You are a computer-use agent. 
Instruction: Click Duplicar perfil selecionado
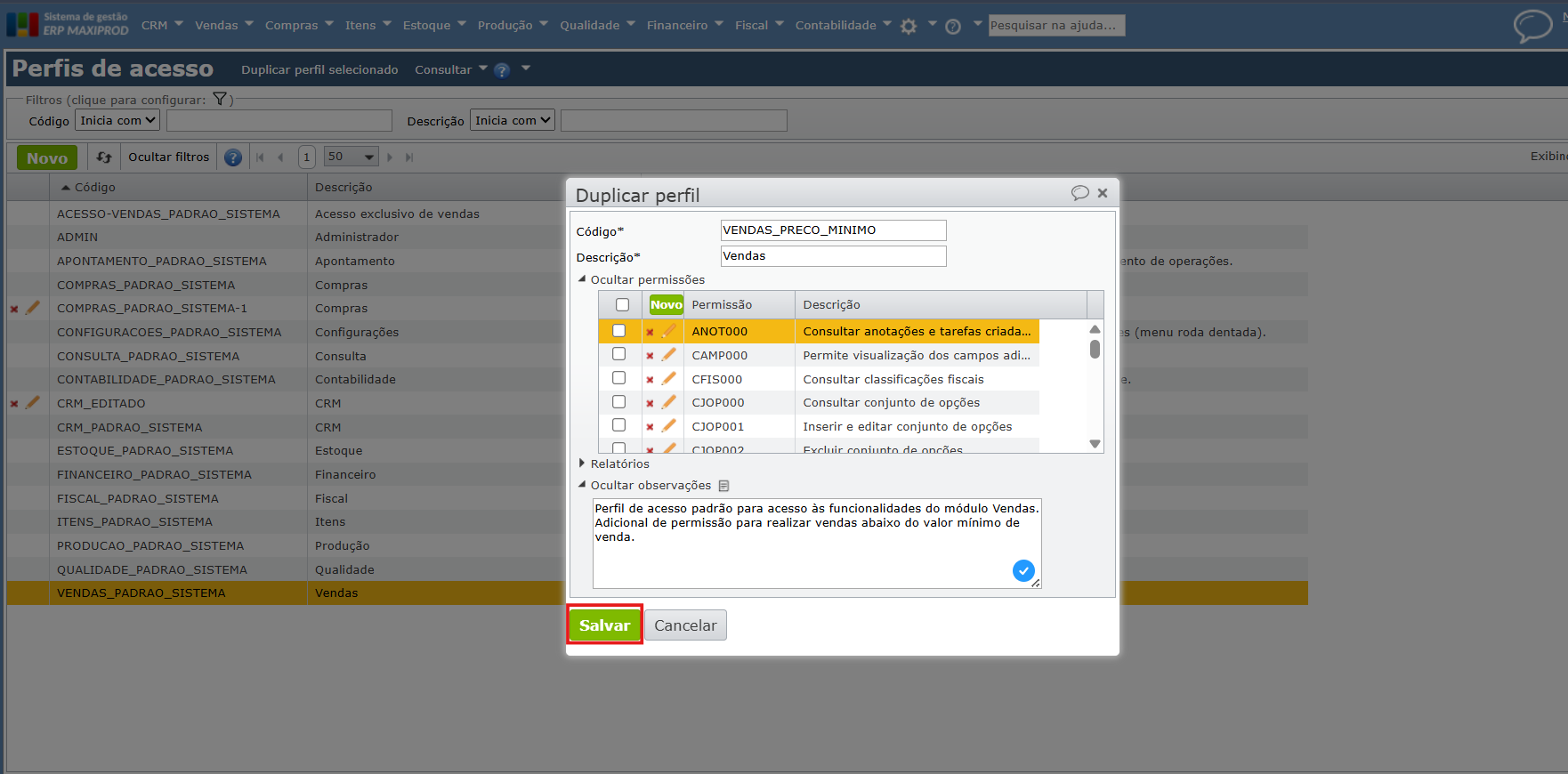point(319,69)
